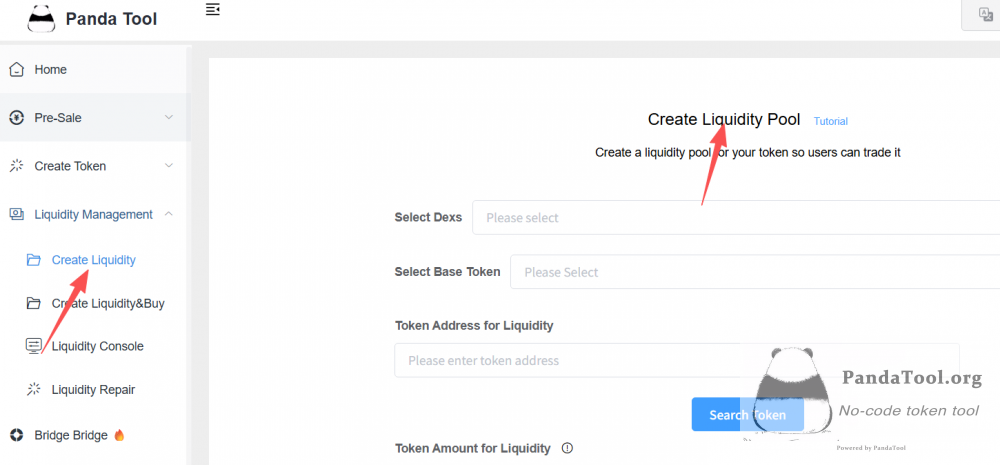Click the Search Token button
The height and width of the screenshot is (465, 1000).
pyautogui.click(x=747, y=415)
